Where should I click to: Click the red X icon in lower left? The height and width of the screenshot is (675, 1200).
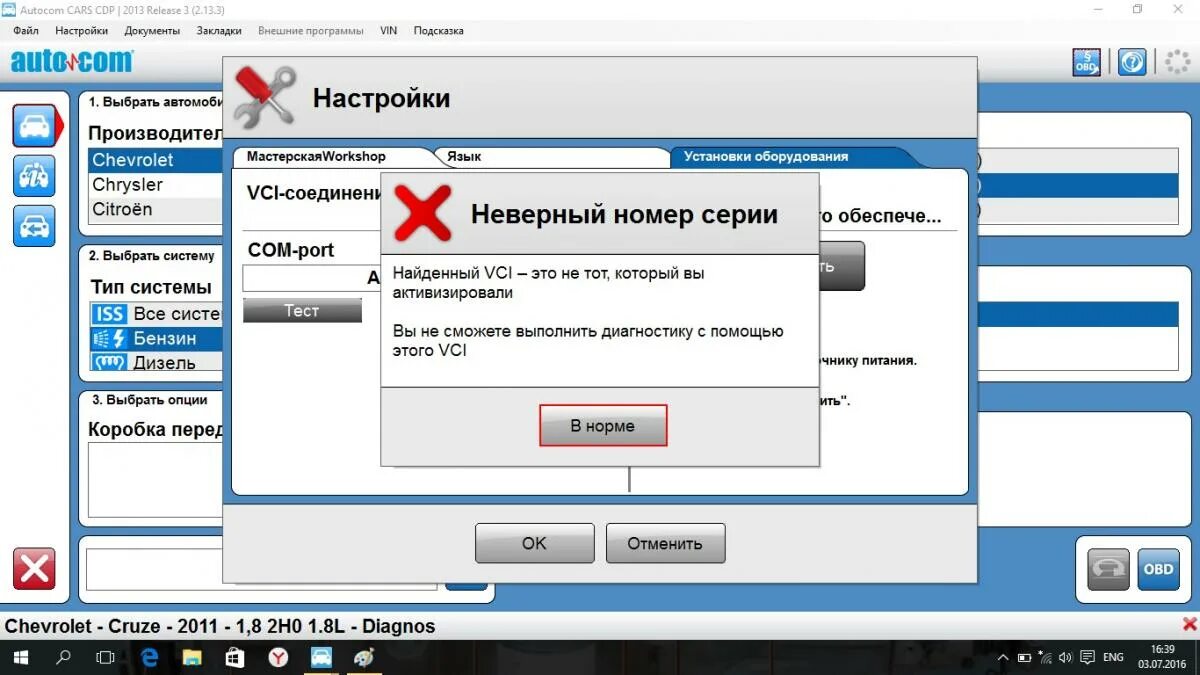[35, 569]
